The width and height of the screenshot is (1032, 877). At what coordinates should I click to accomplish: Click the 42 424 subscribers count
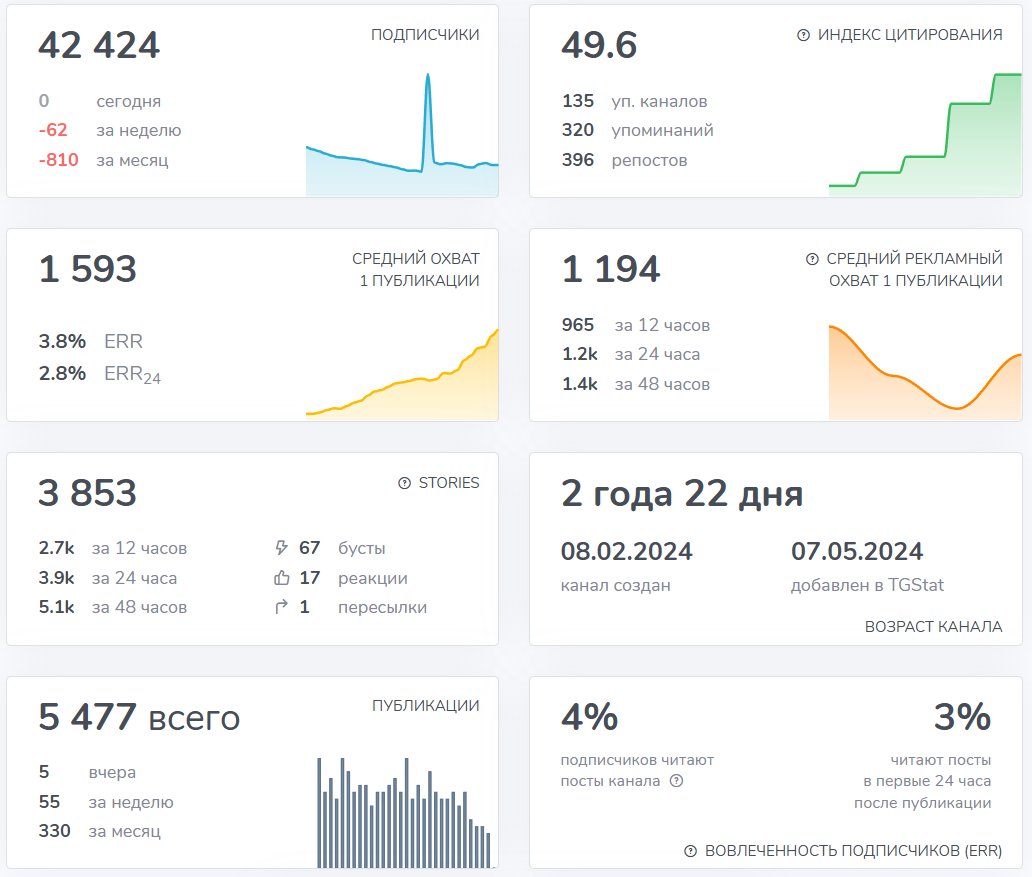[x=99, y=46]
